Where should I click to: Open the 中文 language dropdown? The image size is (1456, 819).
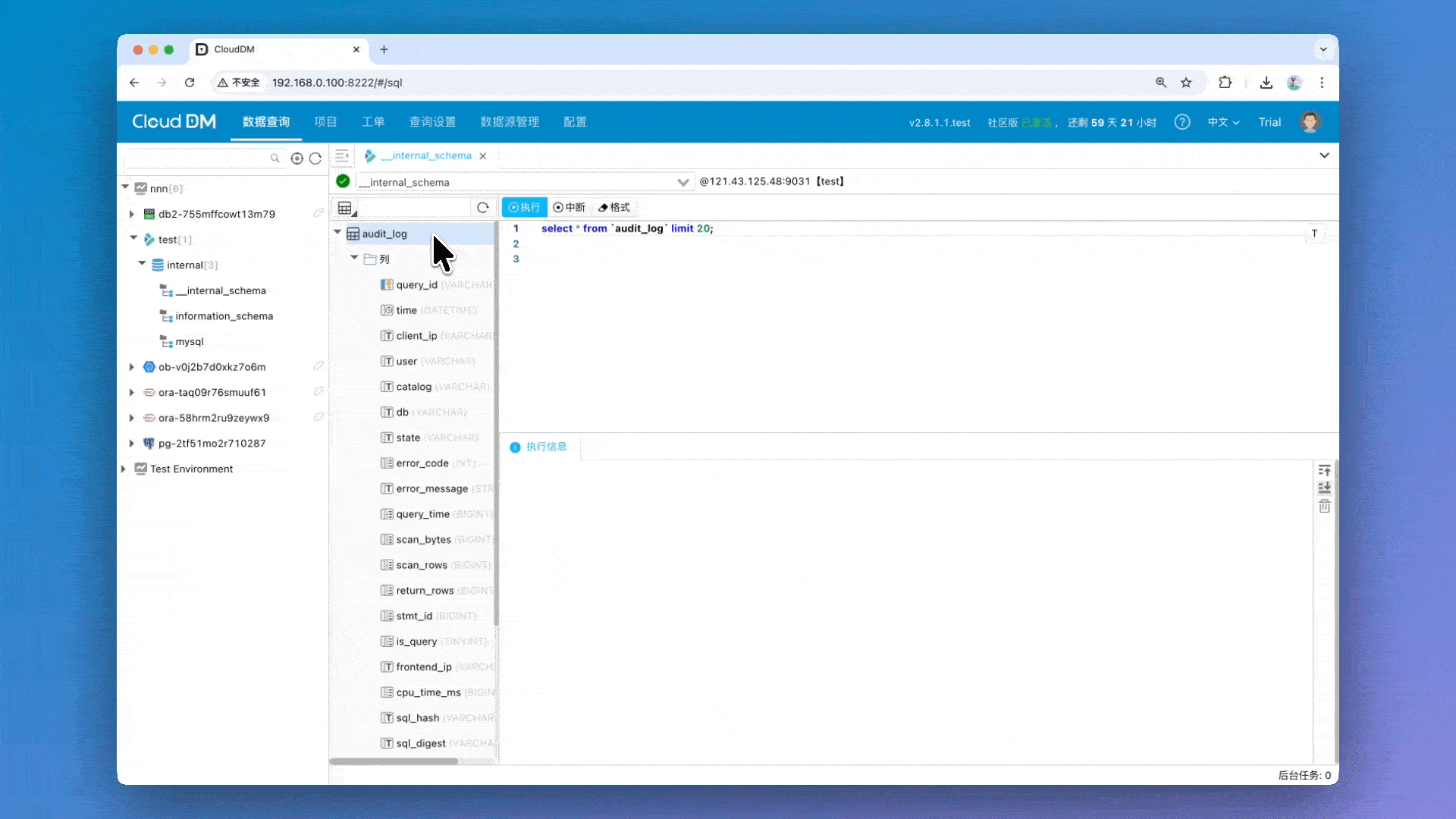click(1223, 122)
